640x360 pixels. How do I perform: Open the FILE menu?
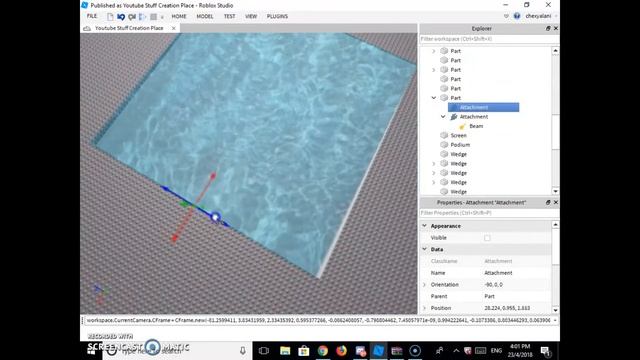tap(92, 16)
